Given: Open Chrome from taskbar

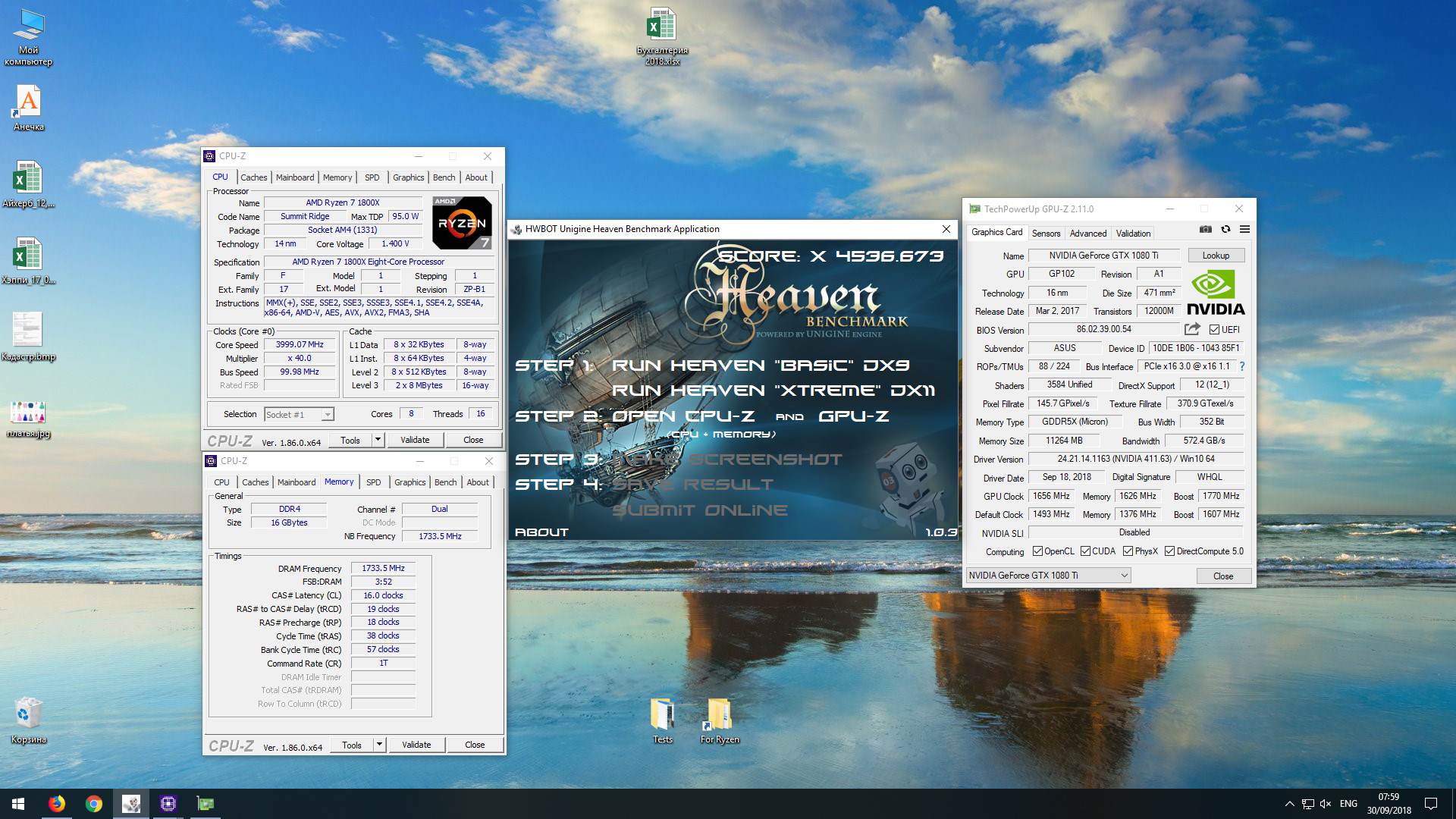Looking at the screenshot, I should point(94,804).
